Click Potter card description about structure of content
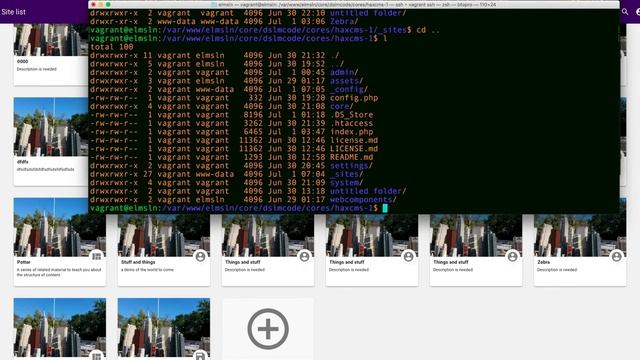This screenshot has width=640, height=360. pos(59,272)
